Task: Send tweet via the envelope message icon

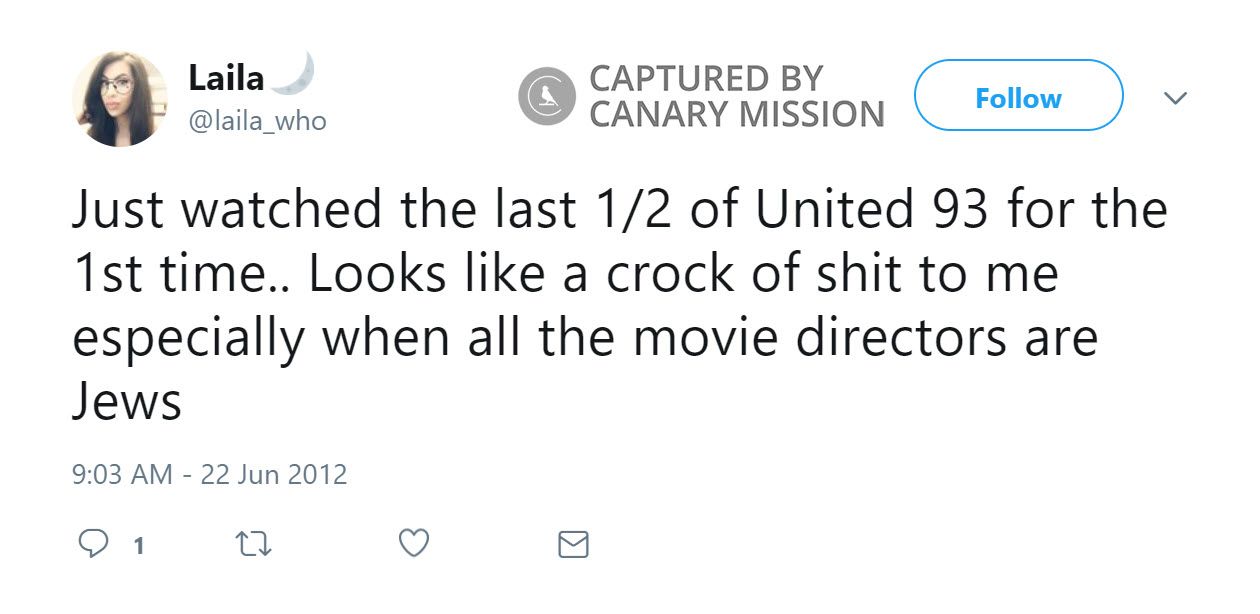Action: click(x=573, y=544)
